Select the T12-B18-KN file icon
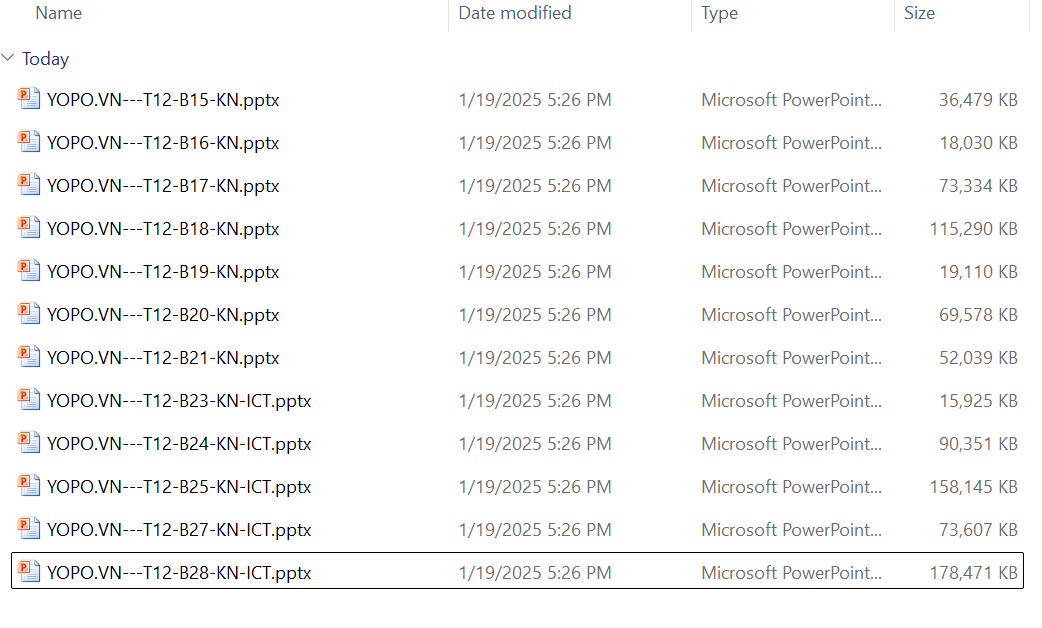 pos(29,228)
